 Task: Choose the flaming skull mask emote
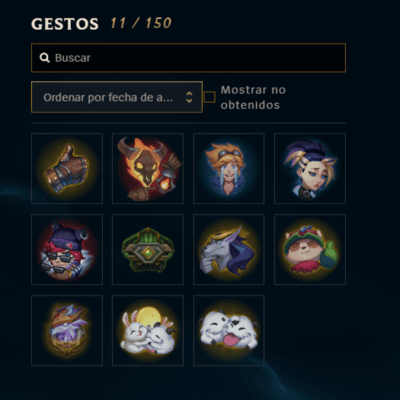tap(148, 168)
